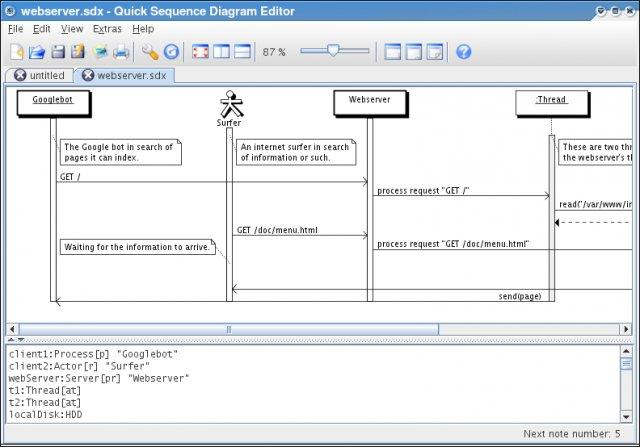Close the webserver.sdx tab

[x=87, y=75]
